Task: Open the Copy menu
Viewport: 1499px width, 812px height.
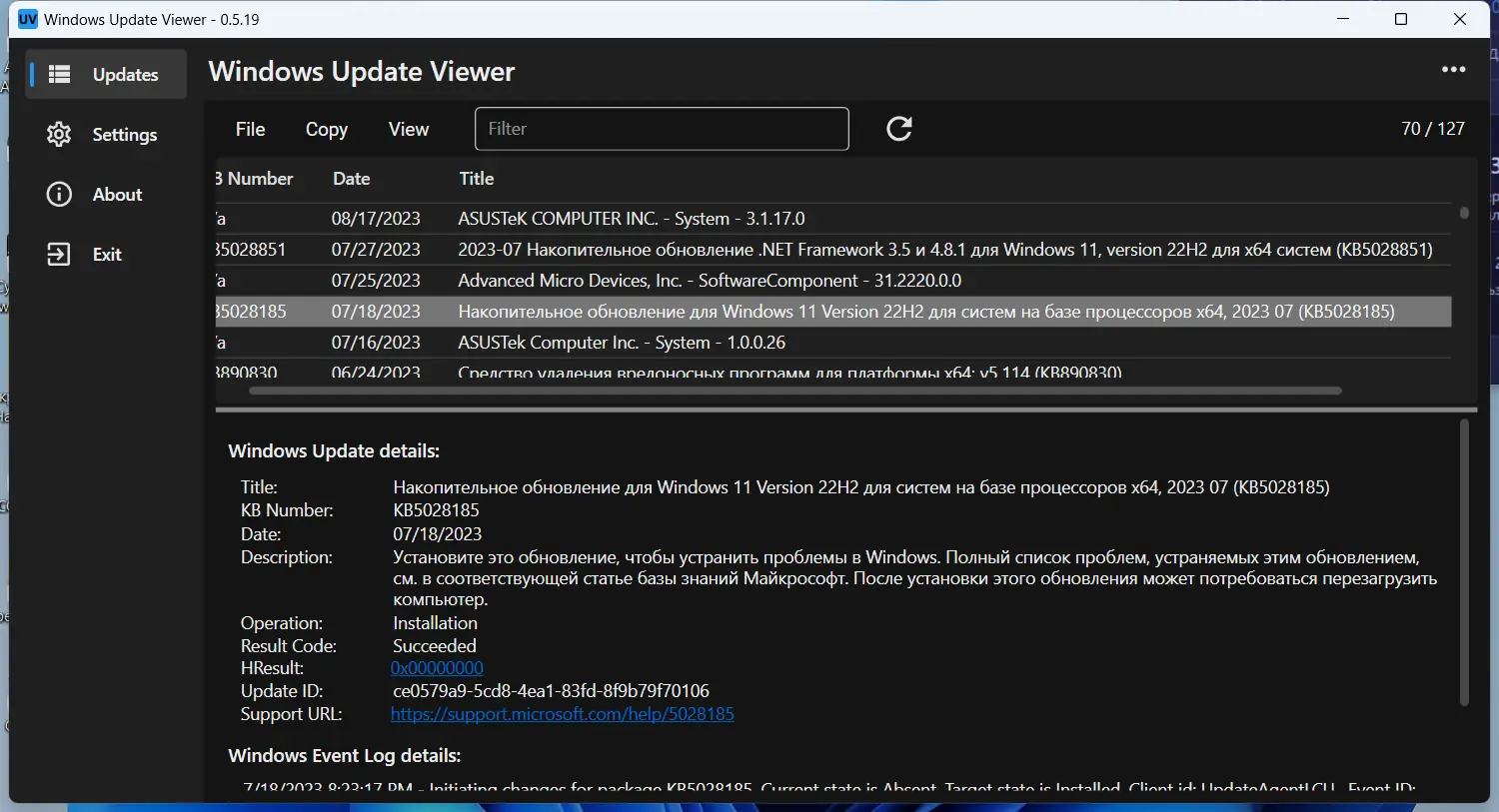Action: (327, 130)
